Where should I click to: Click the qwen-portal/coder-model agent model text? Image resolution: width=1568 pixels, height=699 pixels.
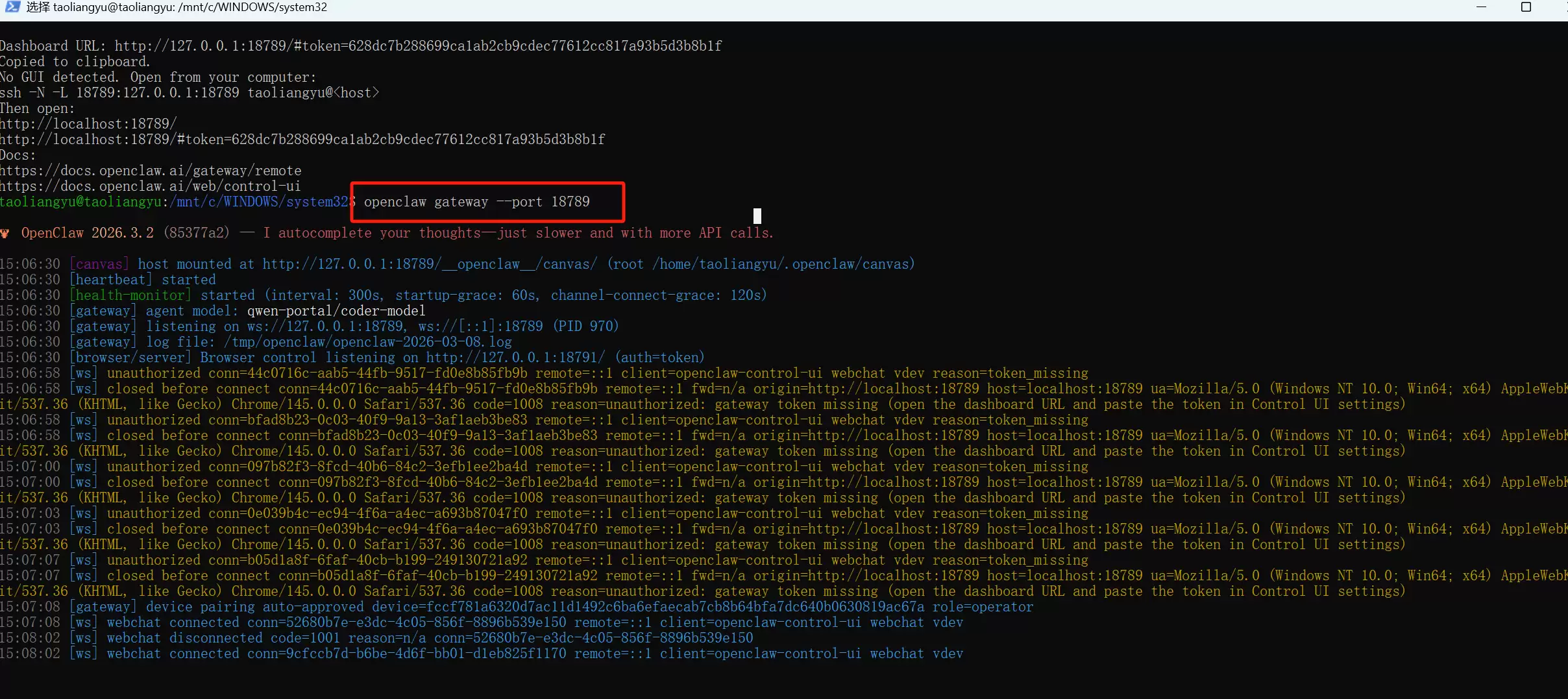click(x=336, y=311)
